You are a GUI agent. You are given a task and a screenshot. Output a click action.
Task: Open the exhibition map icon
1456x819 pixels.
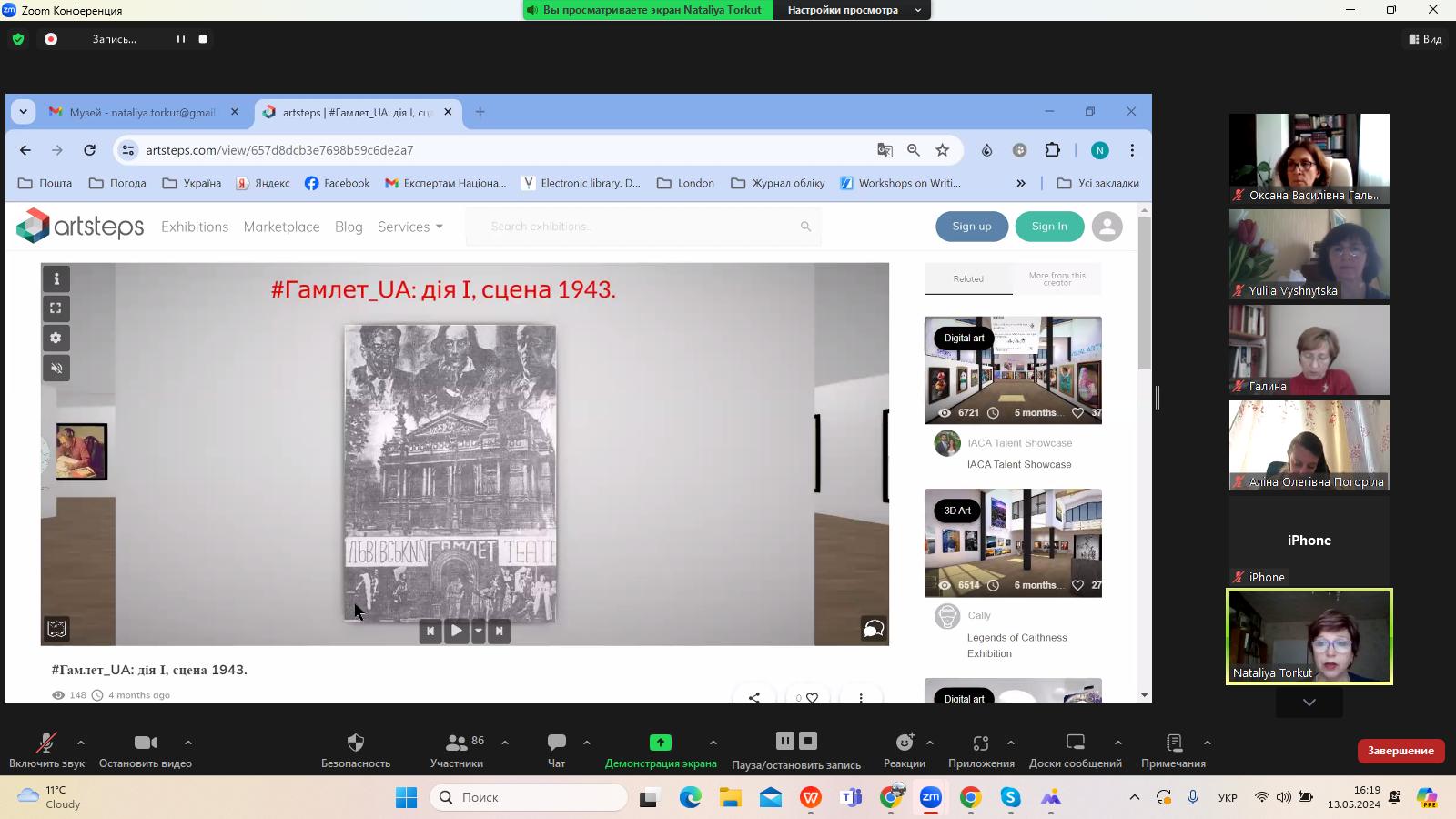[56, 629]
